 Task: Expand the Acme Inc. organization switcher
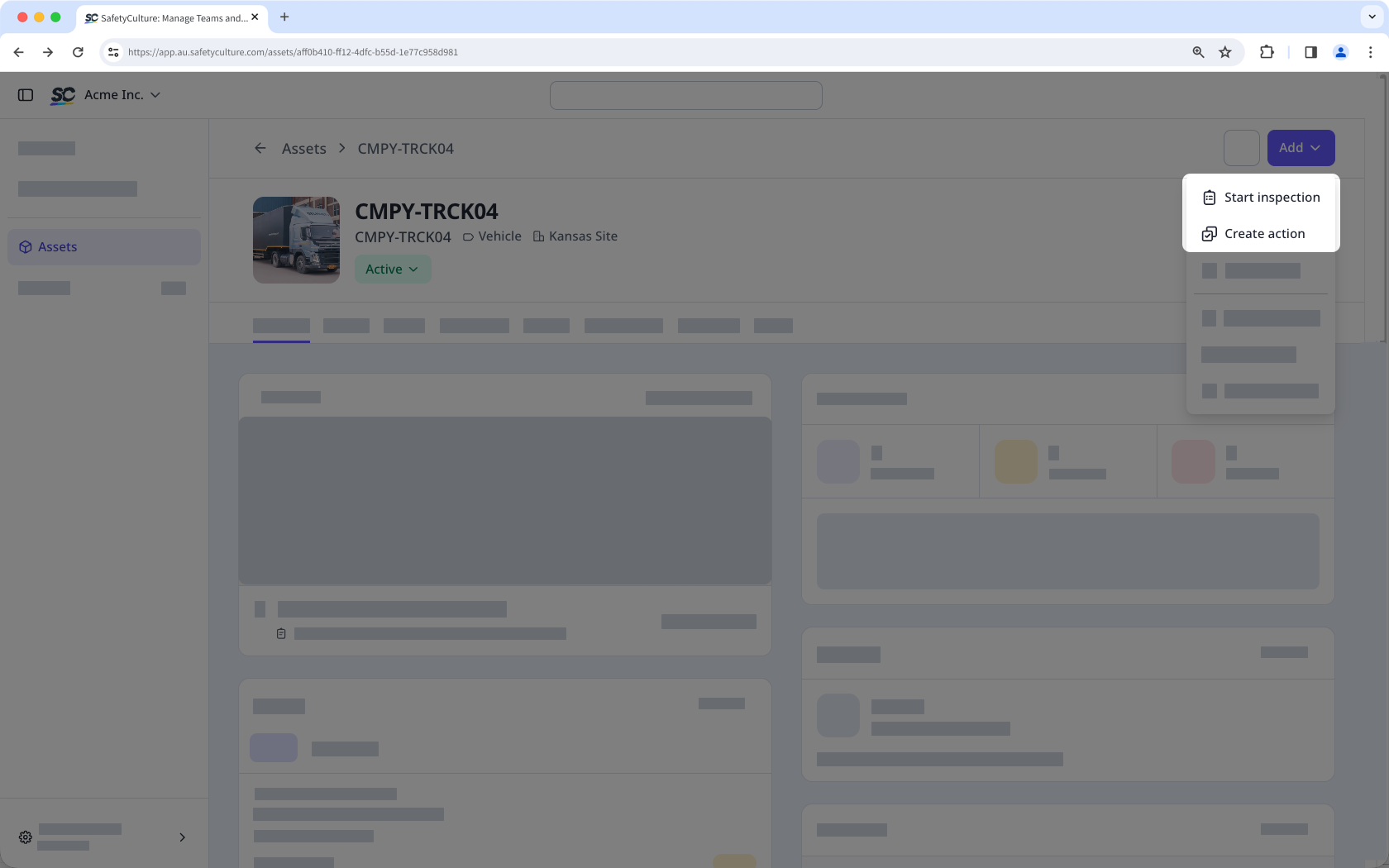[x=122, y=95]
